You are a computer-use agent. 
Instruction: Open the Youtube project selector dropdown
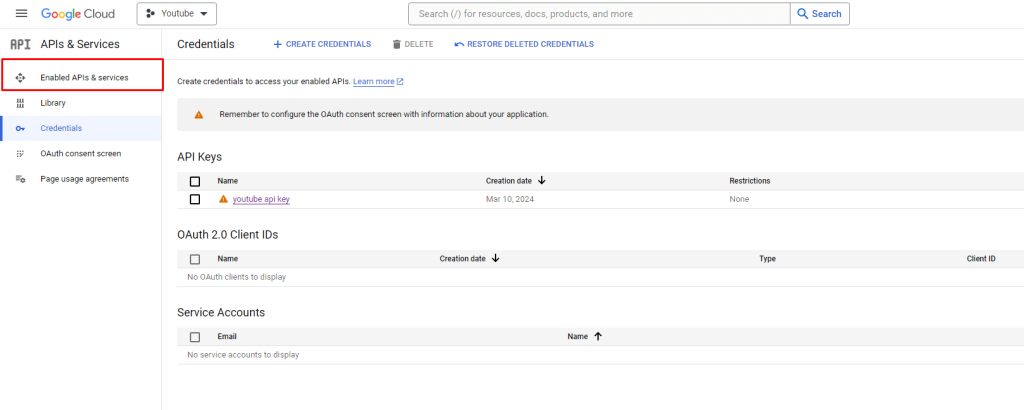pos(176,14)
